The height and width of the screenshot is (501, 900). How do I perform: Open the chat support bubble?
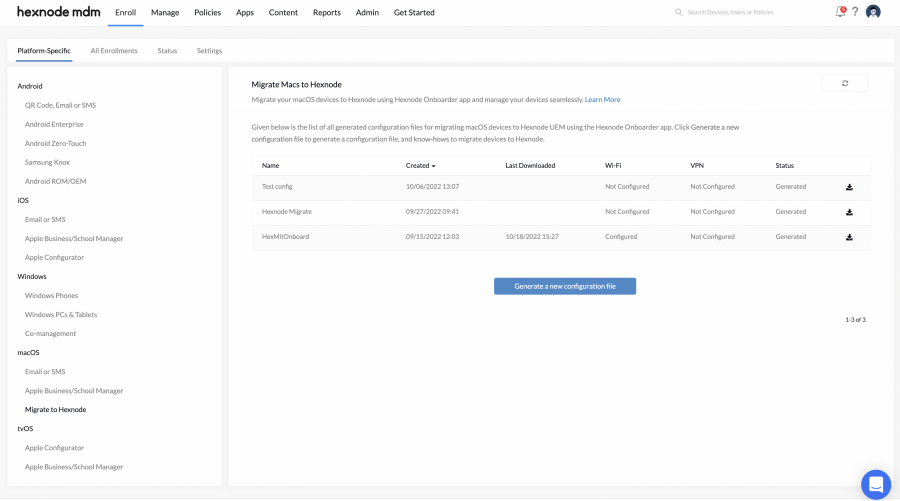876,484
